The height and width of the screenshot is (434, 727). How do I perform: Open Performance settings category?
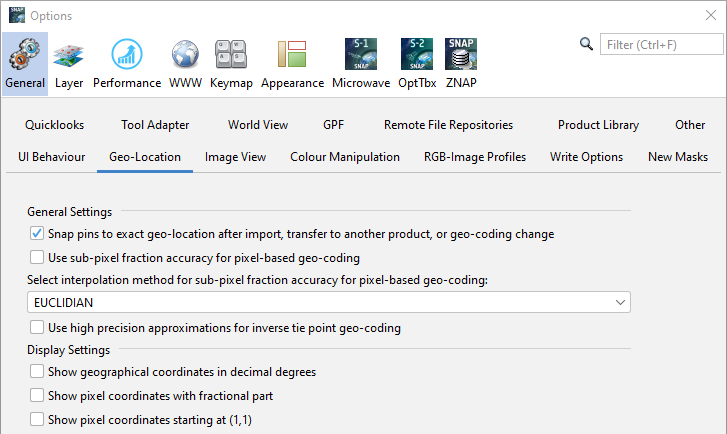[127, 64]
